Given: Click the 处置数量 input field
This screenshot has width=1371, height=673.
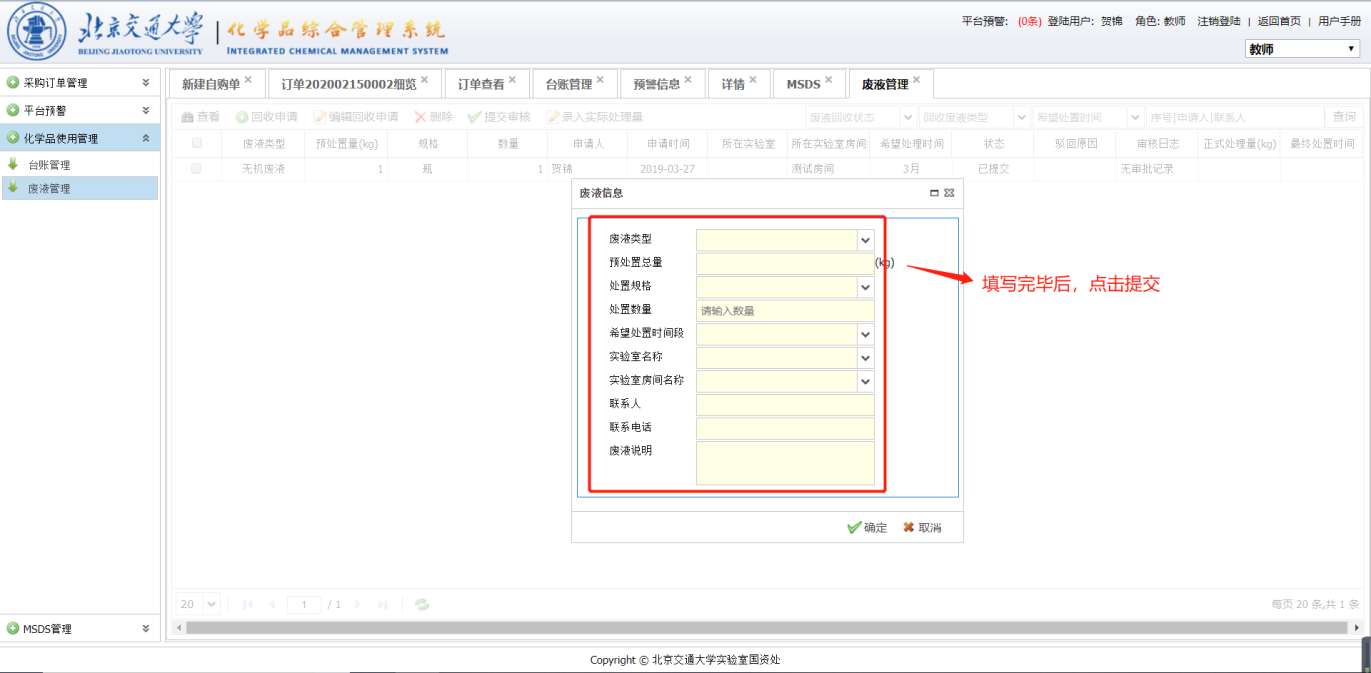Looking at the screenshot, I should coord(785,311).
